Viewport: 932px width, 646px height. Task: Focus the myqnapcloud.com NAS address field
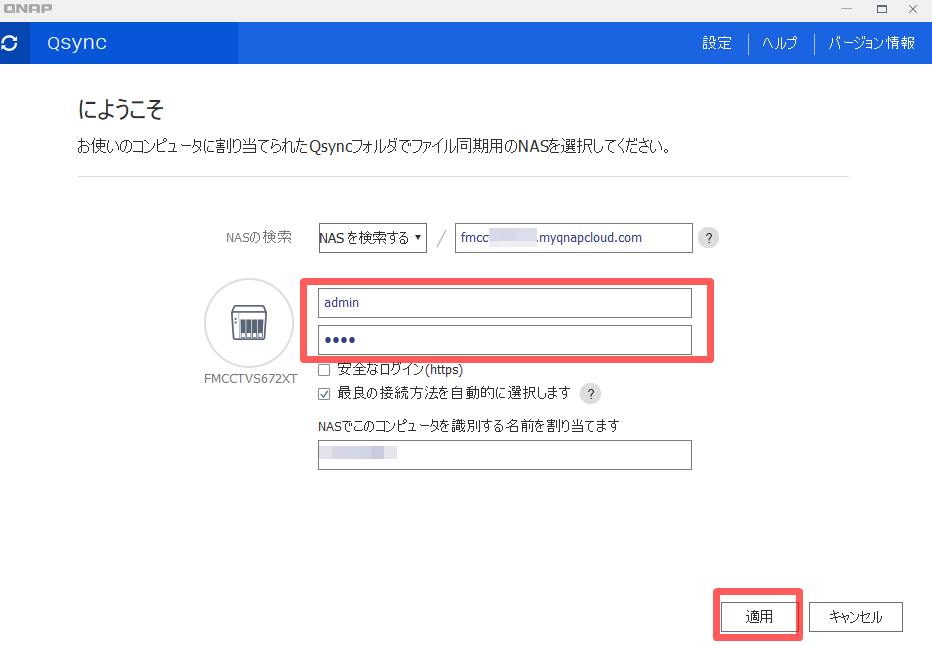click(574, 238)
